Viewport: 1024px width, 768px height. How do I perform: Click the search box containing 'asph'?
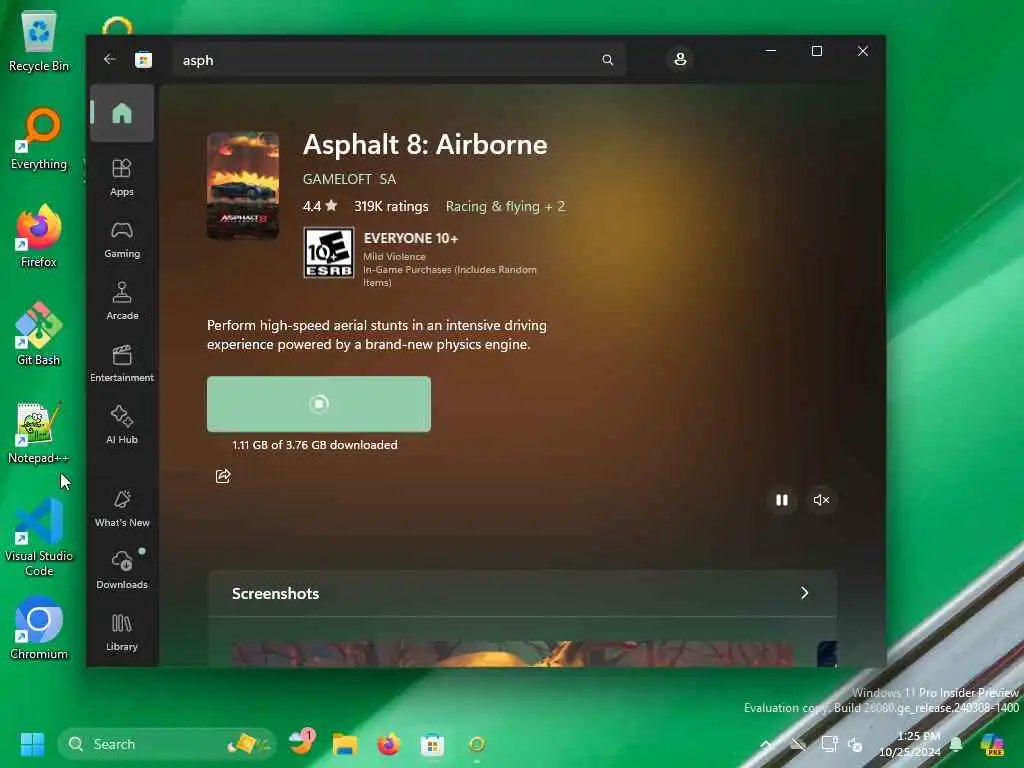tap(399, 60)
